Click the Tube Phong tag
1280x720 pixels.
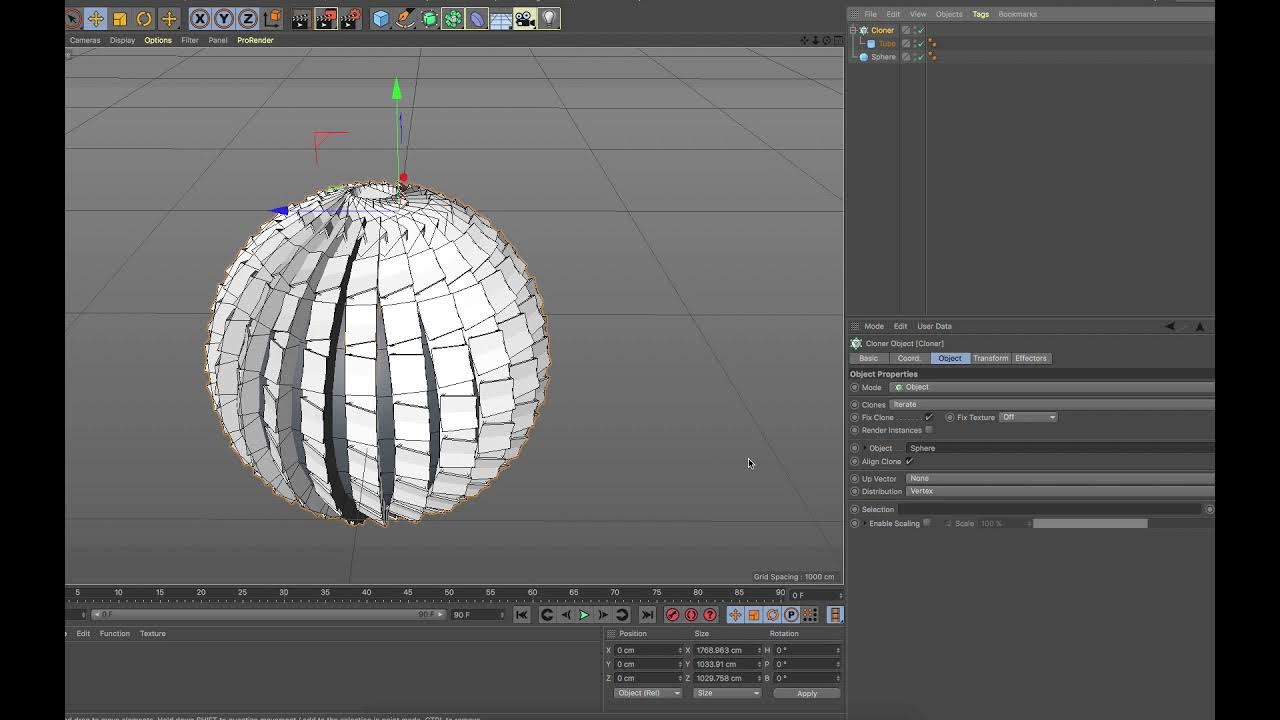[933, 44]
